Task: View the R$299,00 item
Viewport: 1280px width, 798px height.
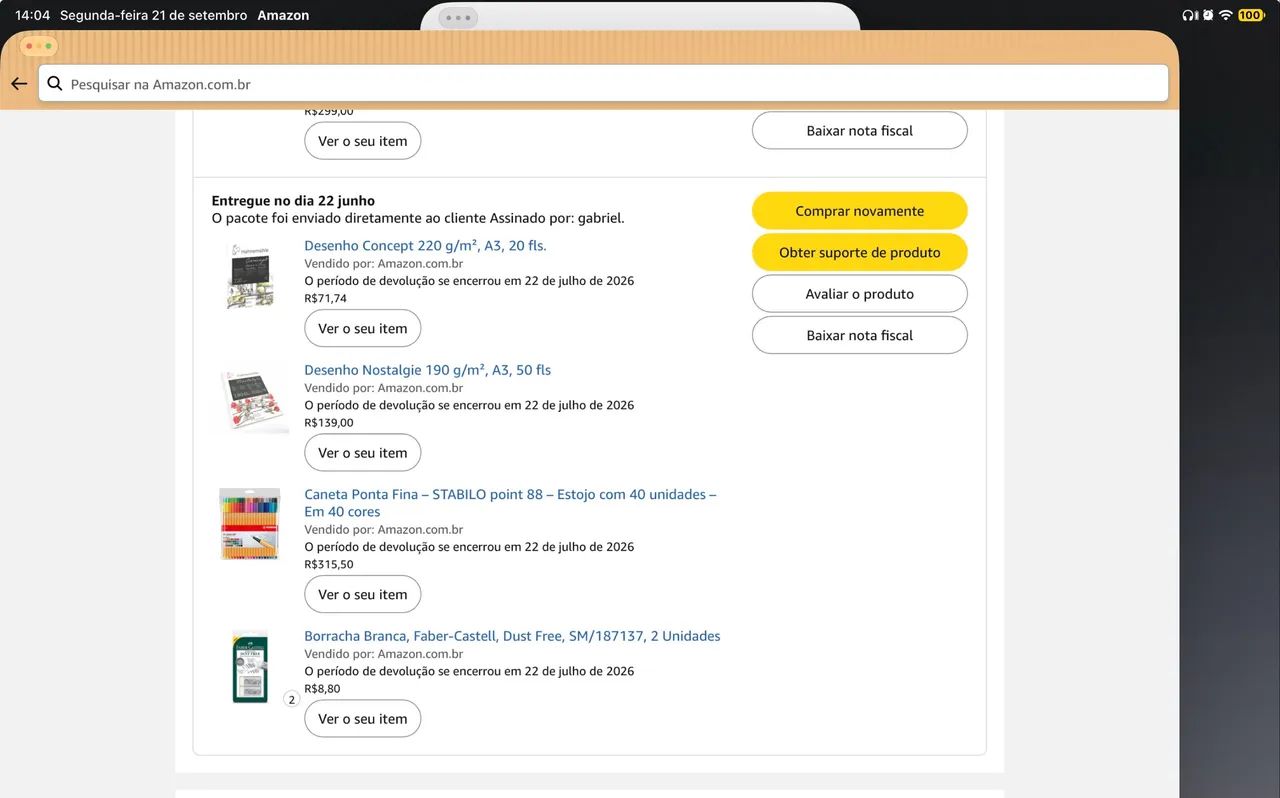Action: 363,141
